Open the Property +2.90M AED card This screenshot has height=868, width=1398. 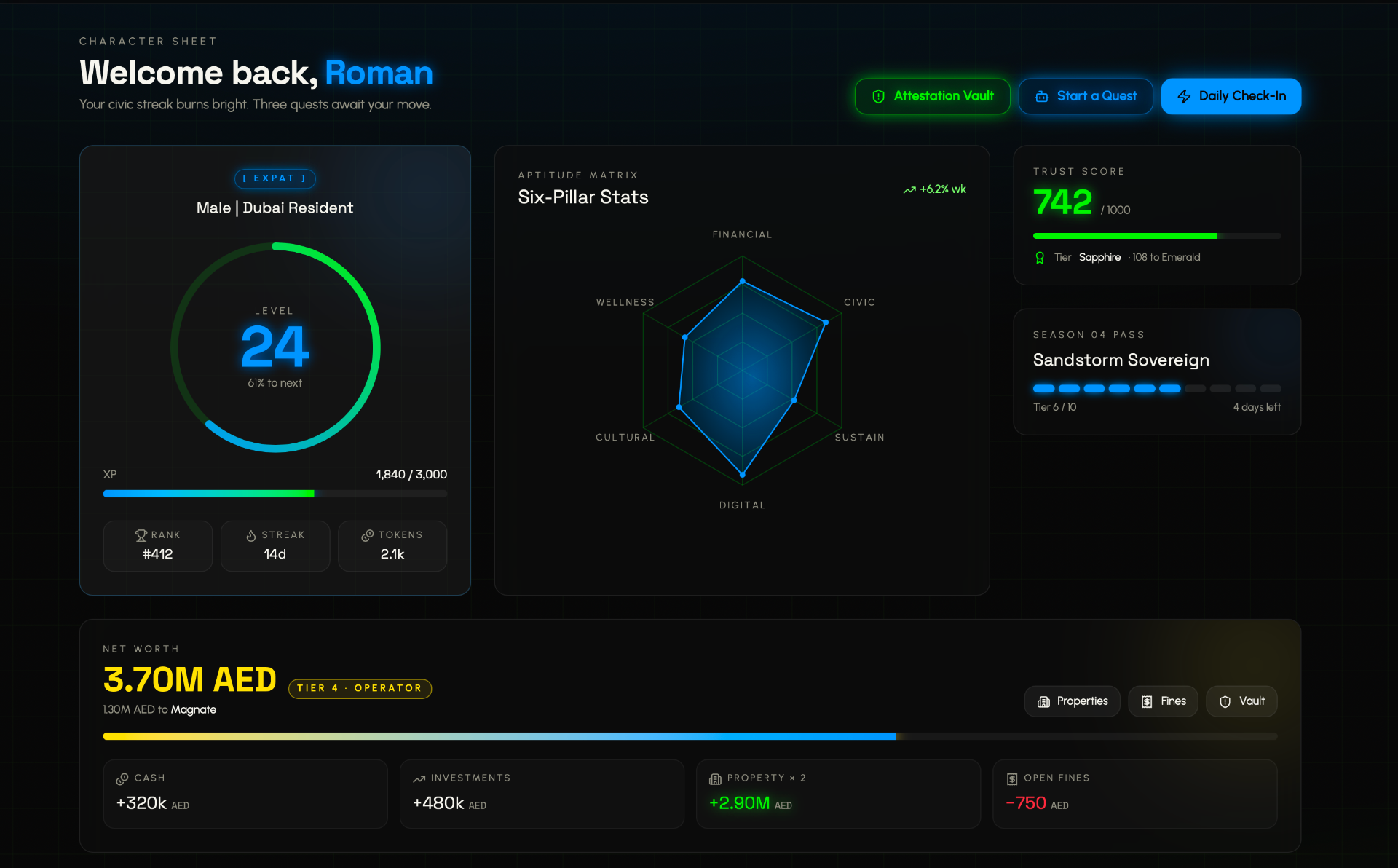838,794
